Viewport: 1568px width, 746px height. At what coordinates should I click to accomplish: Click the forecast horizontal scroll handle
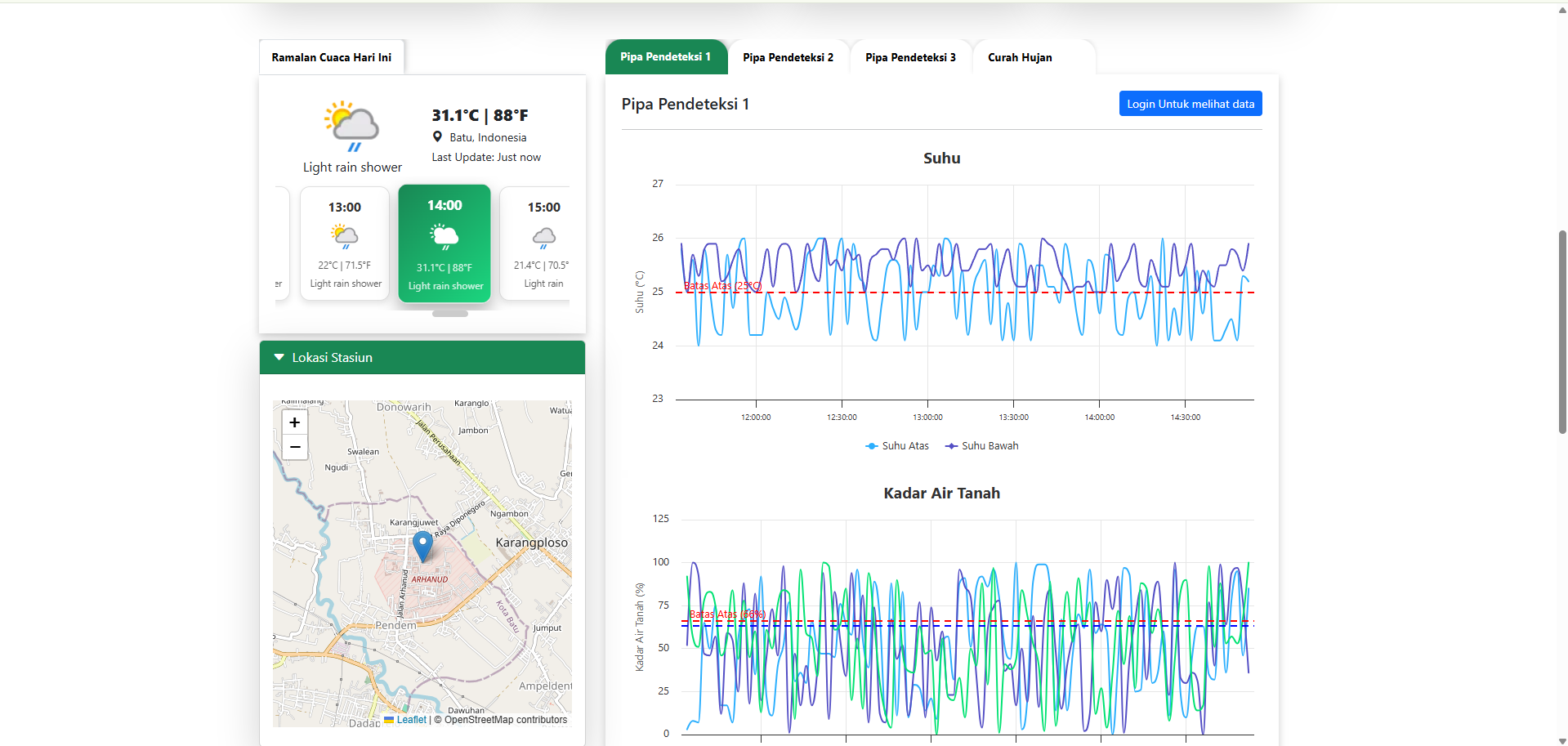pos(449,314)
